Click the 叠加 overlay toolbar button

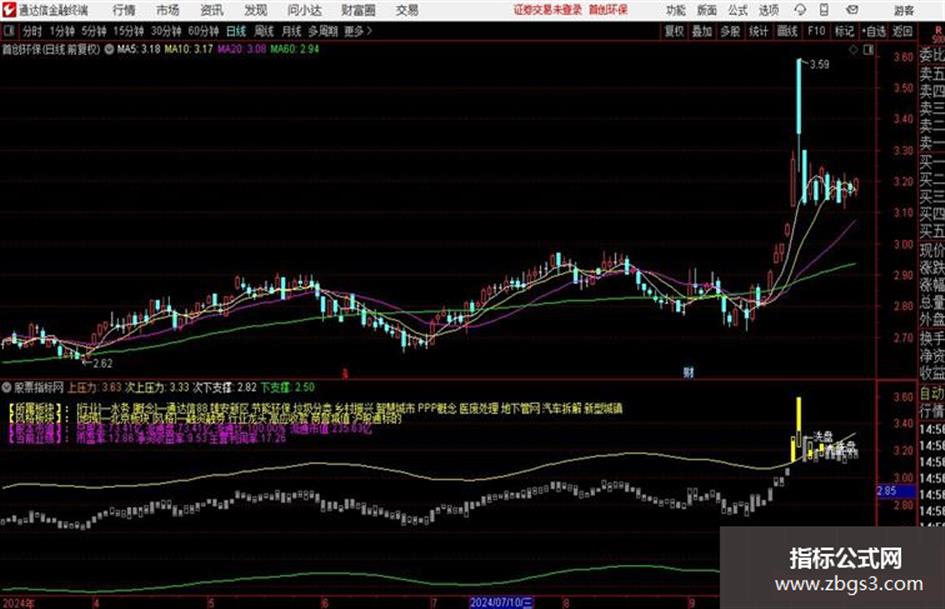pyautogui.click(x=702, y=31)
